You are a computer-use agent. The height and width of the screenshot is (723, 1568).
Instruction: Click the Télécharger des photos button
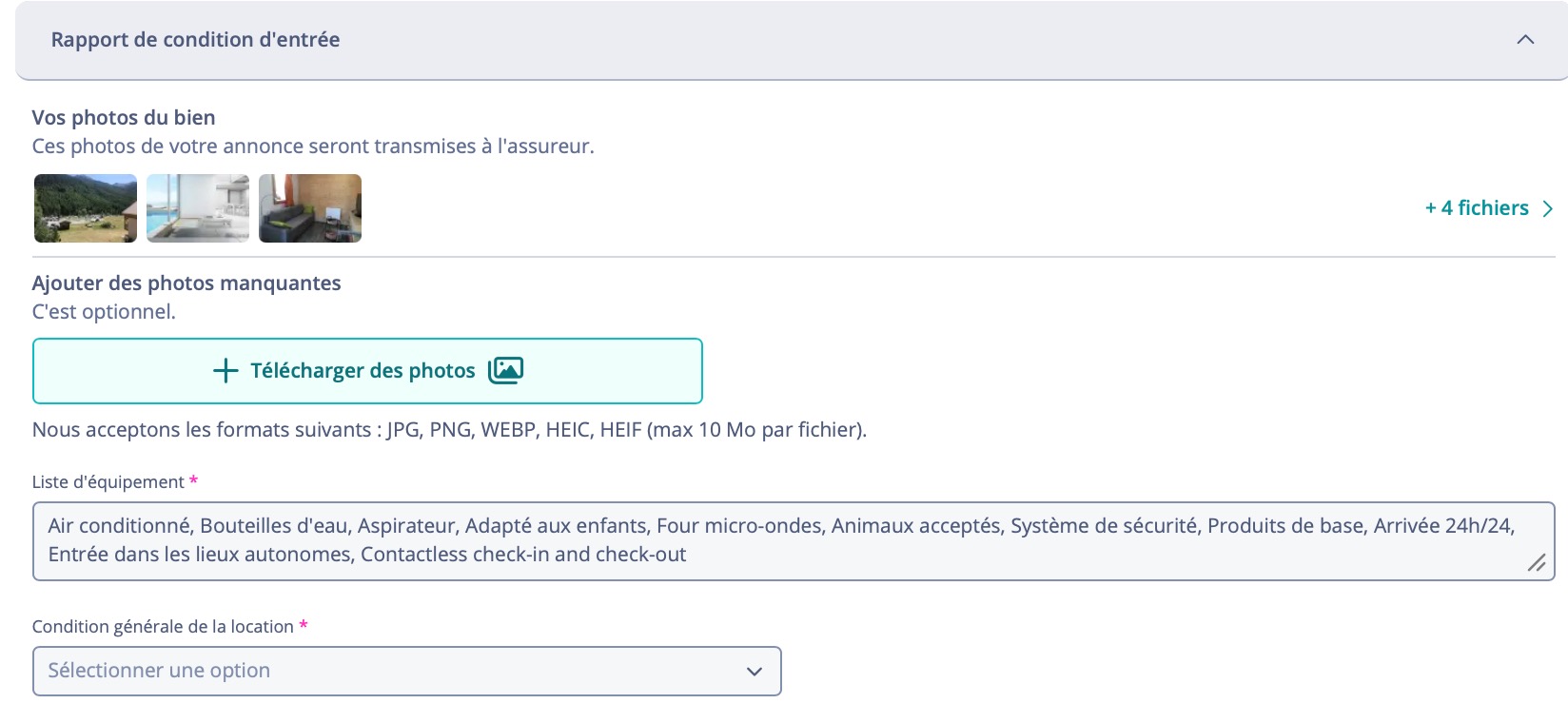(367, 371)
